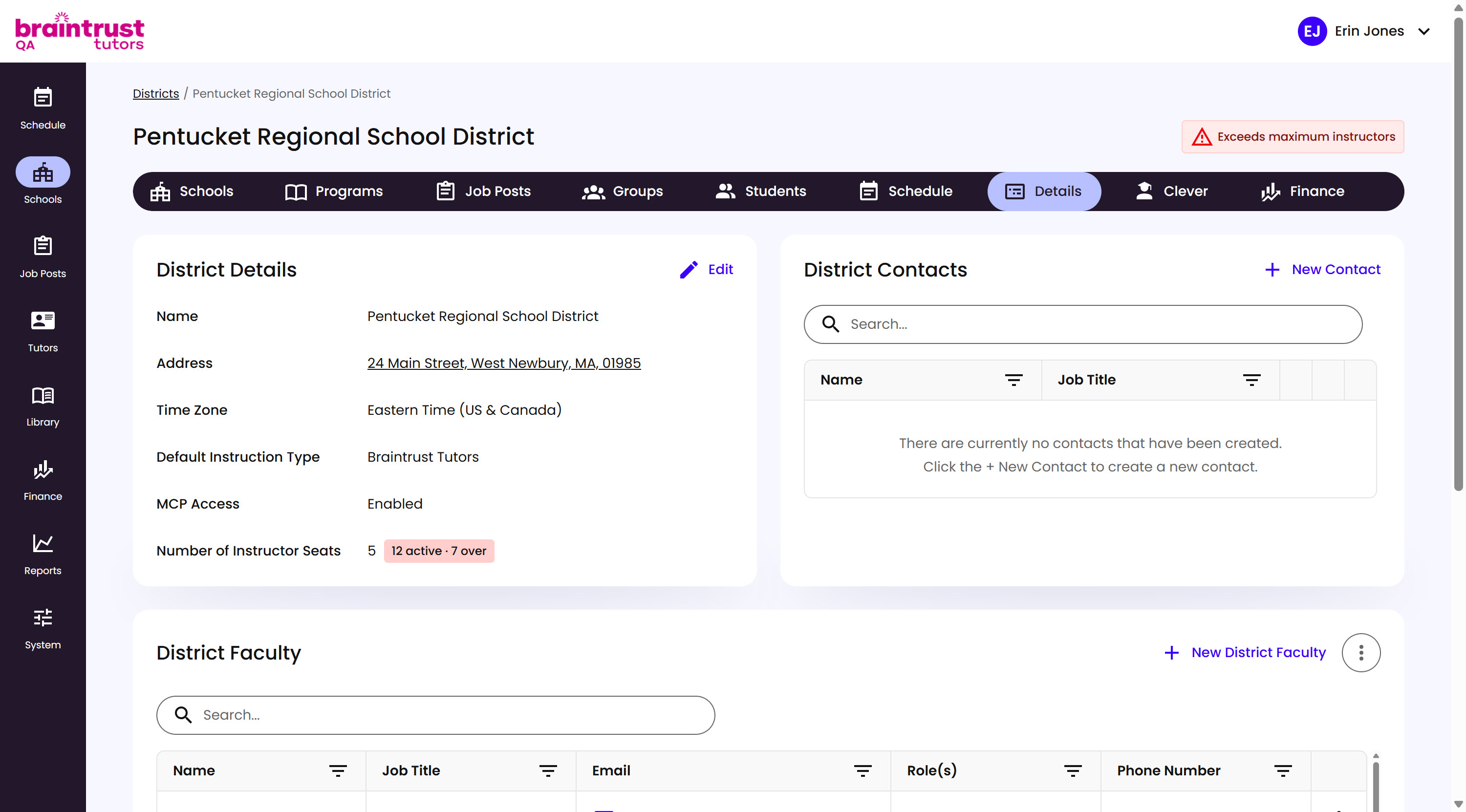Switch to the Students tab
The width and height of the screenshot is (1466, 812).
click(761, 191)
